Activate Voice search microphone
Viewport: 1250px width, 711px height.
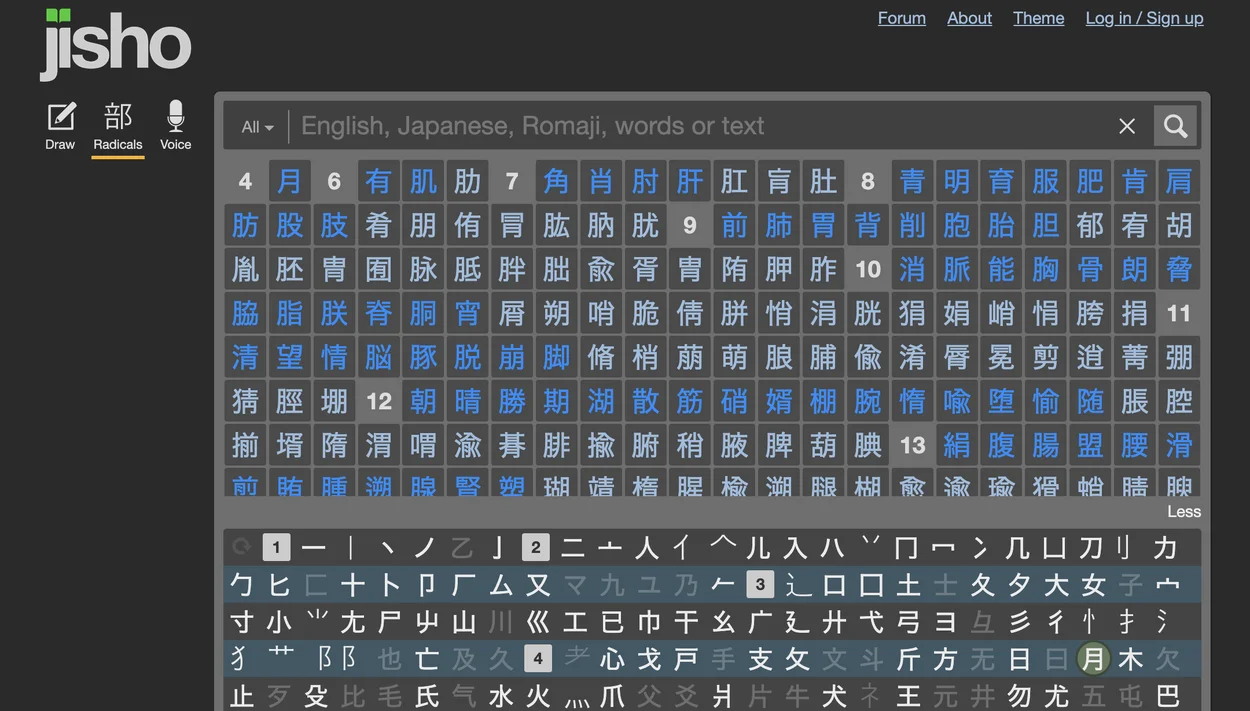click(x=176, y=126)
